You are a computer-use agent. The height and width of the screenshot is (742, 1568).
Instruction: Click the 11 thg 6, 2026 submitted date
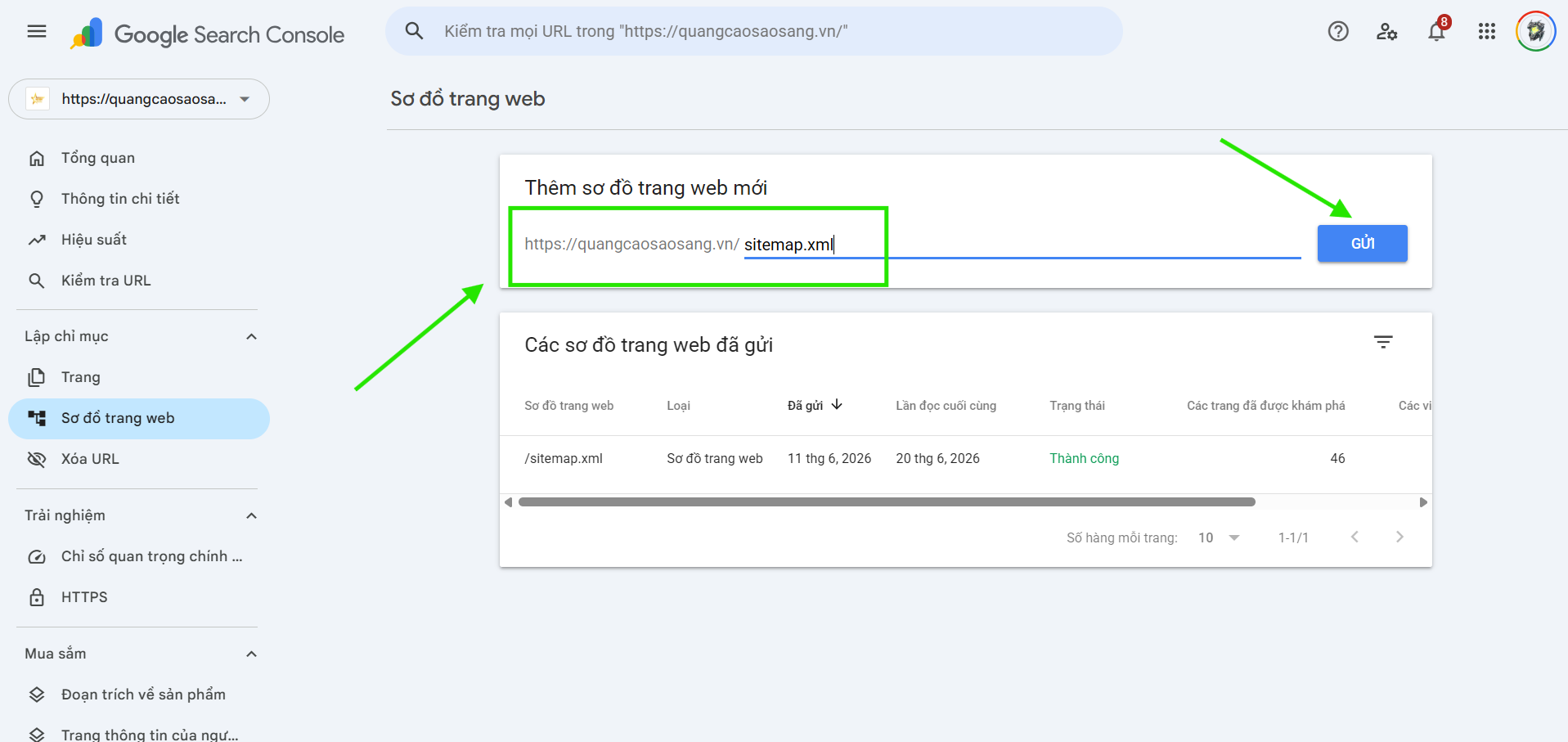(x=829, y=458)
